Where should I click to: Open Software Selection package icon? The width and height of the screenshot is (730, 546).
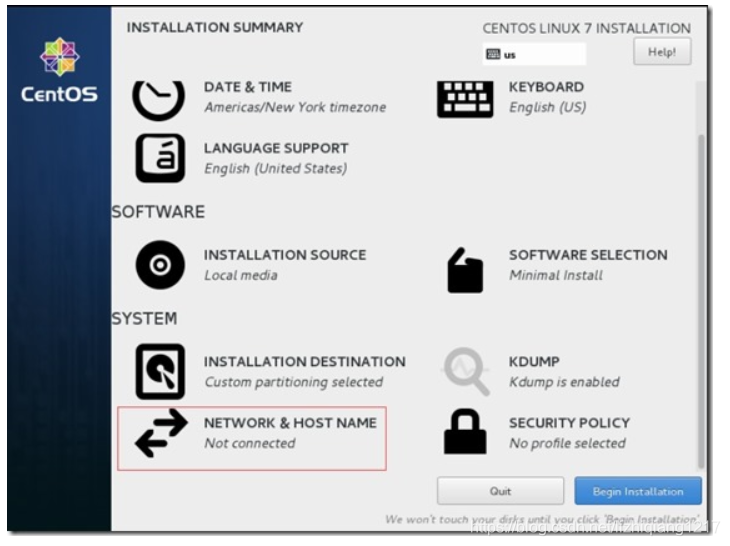tap(465, 270)
